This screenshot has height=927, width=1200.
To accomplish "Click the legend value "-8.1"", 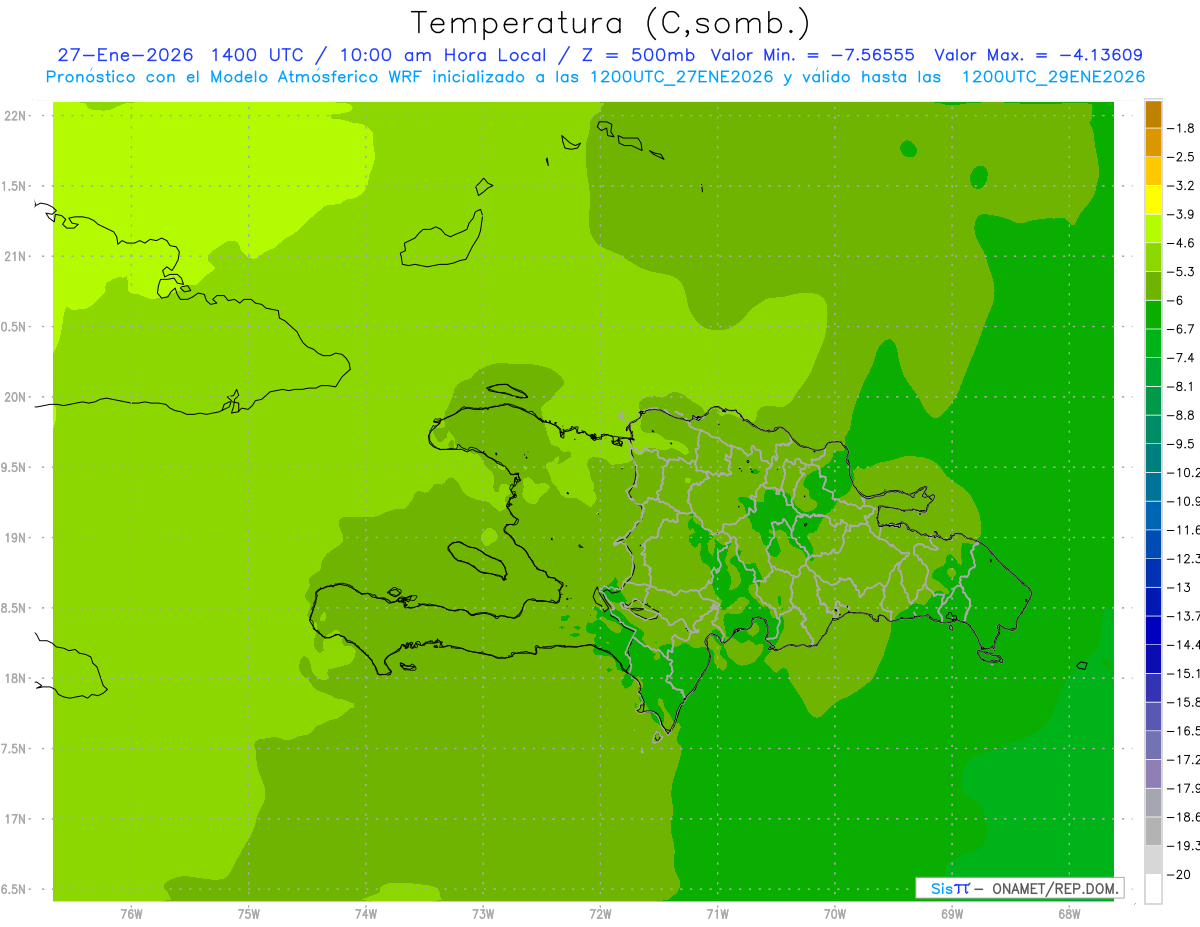I will 1181,386.
